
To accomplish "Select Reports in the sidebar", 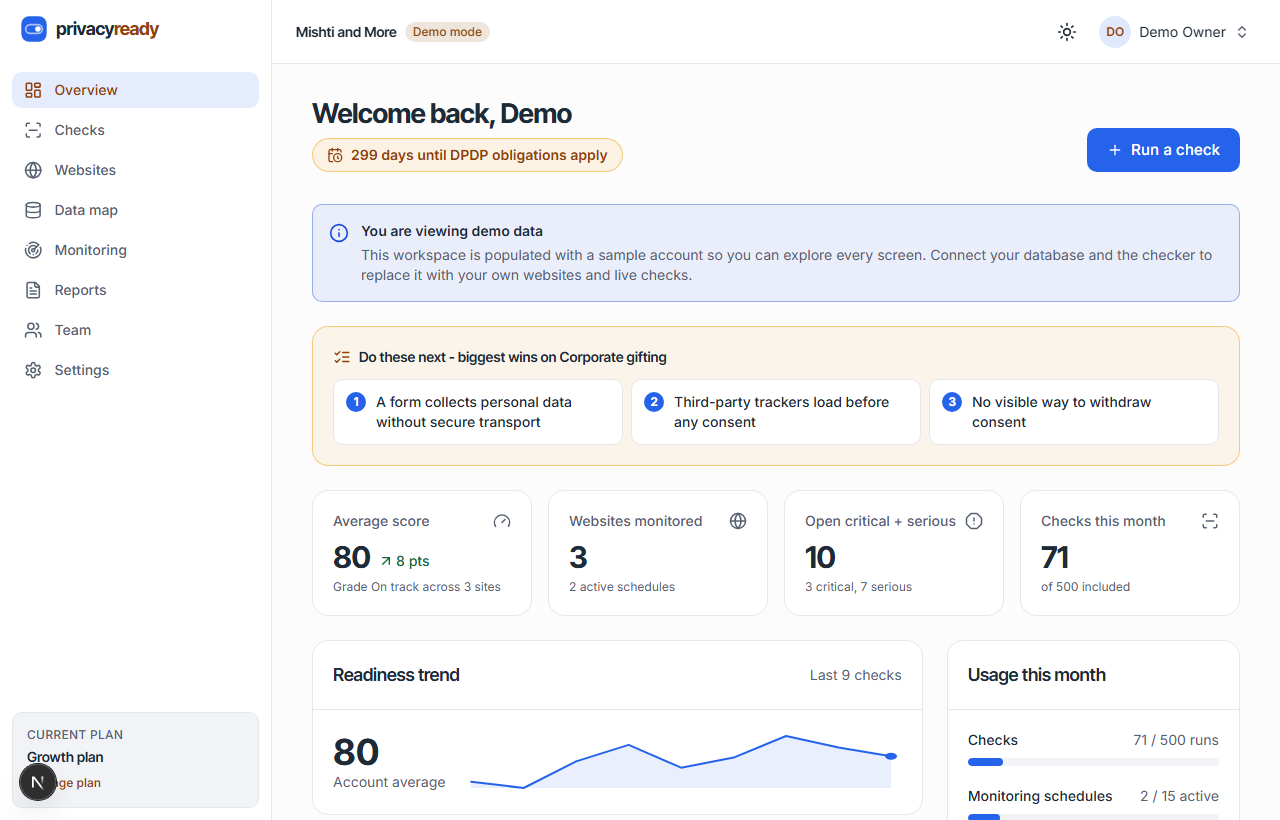I will tap(135, 290).
